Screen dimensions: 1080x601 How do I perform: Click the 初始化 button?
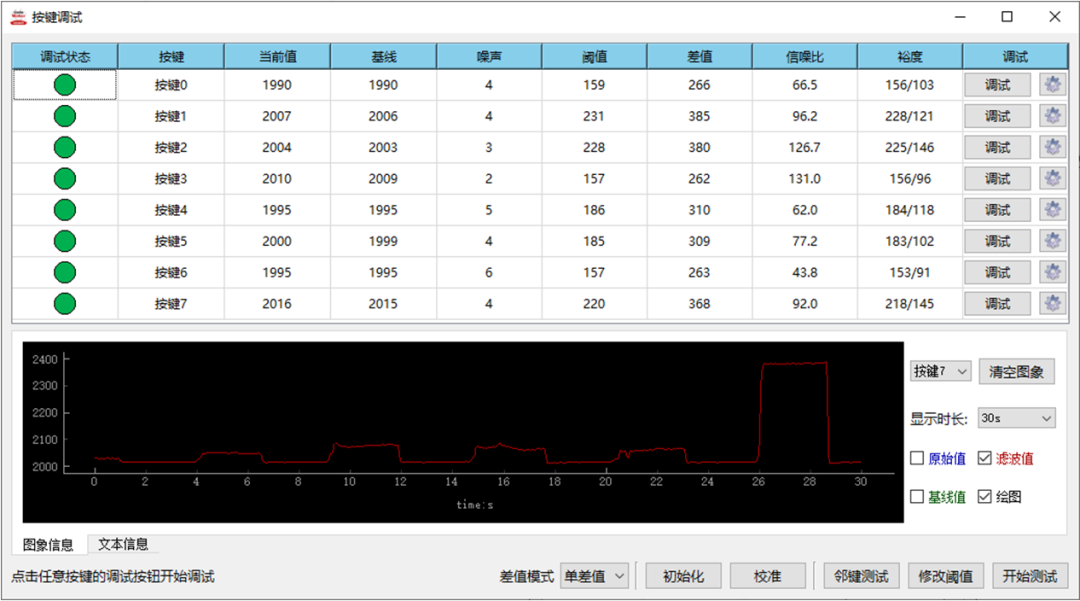tap(683, 576)
